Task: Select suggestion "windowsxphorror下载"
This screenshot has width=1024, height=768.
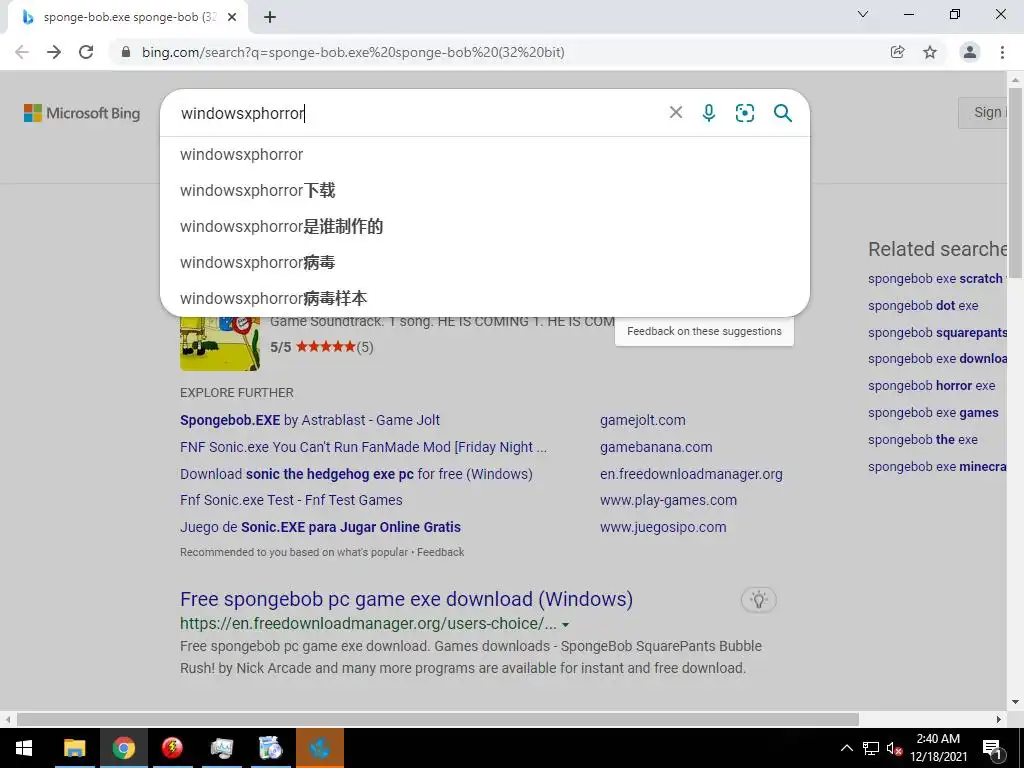Action: (x=485, y=191)
